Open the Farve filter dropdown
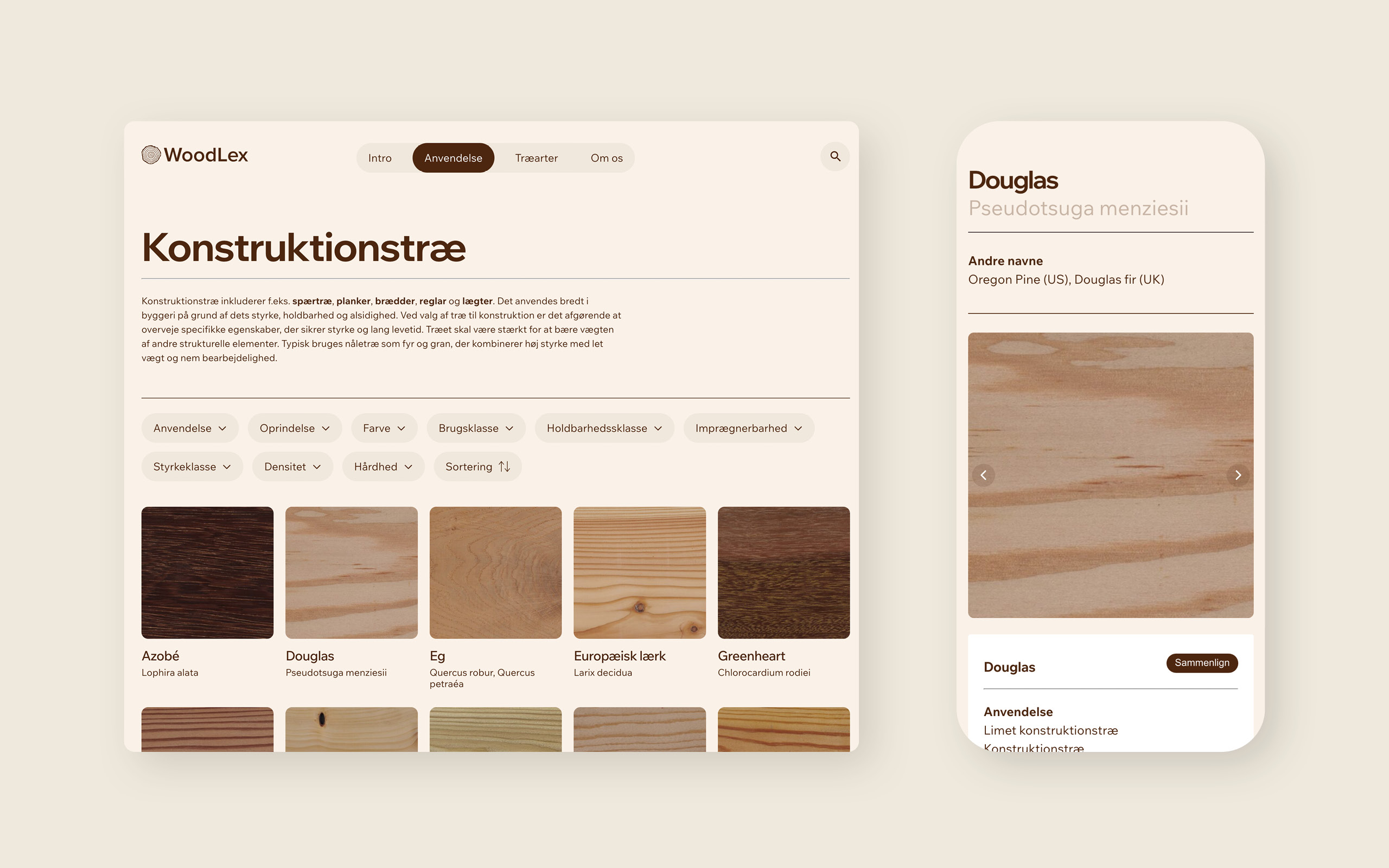 coord(384,428)
